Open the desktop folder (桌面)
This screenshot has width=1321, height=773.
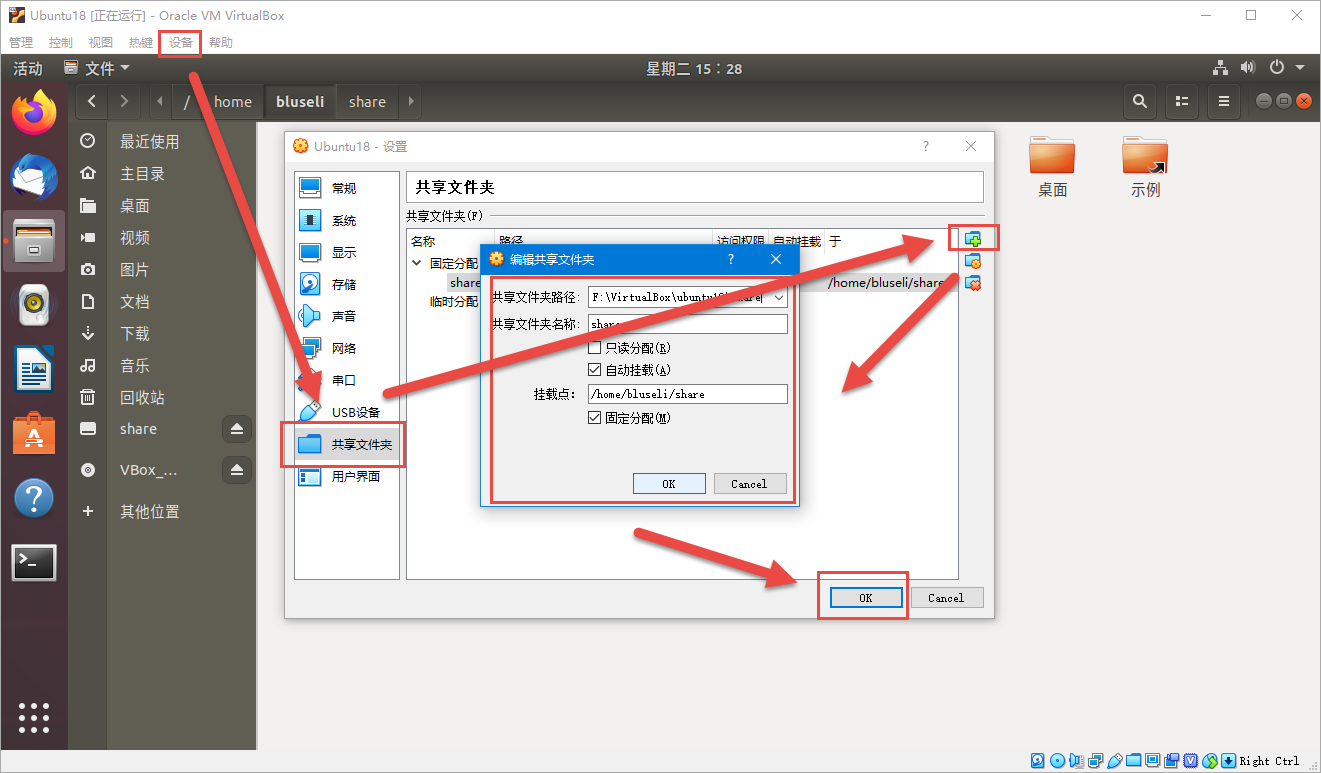pos(1052,167)
